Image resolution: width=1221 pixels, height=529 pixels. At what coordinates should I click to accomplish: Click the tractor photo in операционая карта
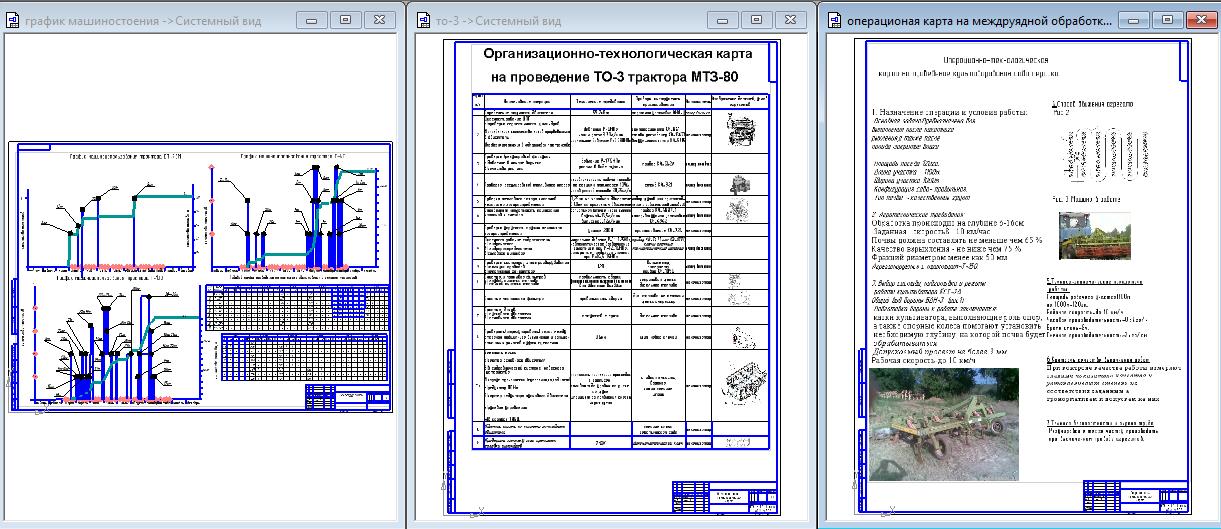point(1093,235)
